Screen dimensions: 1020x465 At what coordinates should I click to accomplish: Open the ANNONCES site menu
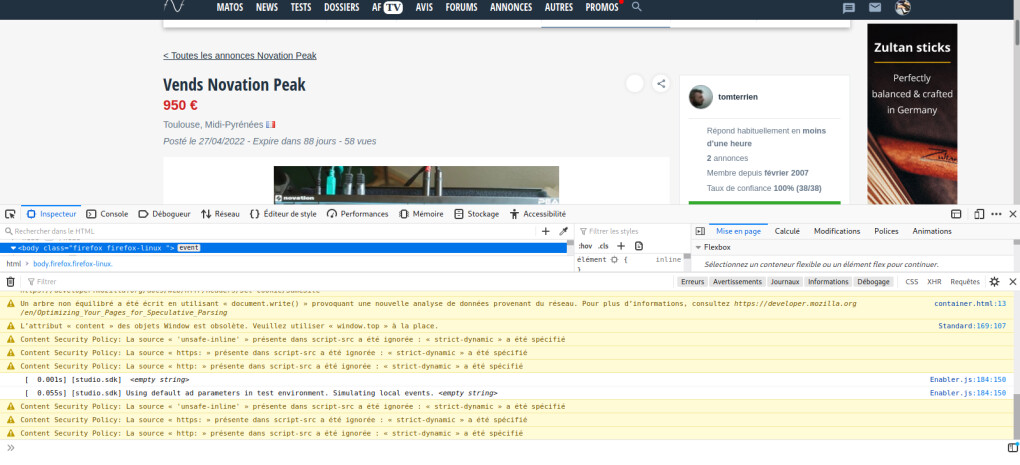tap(511, 8)
